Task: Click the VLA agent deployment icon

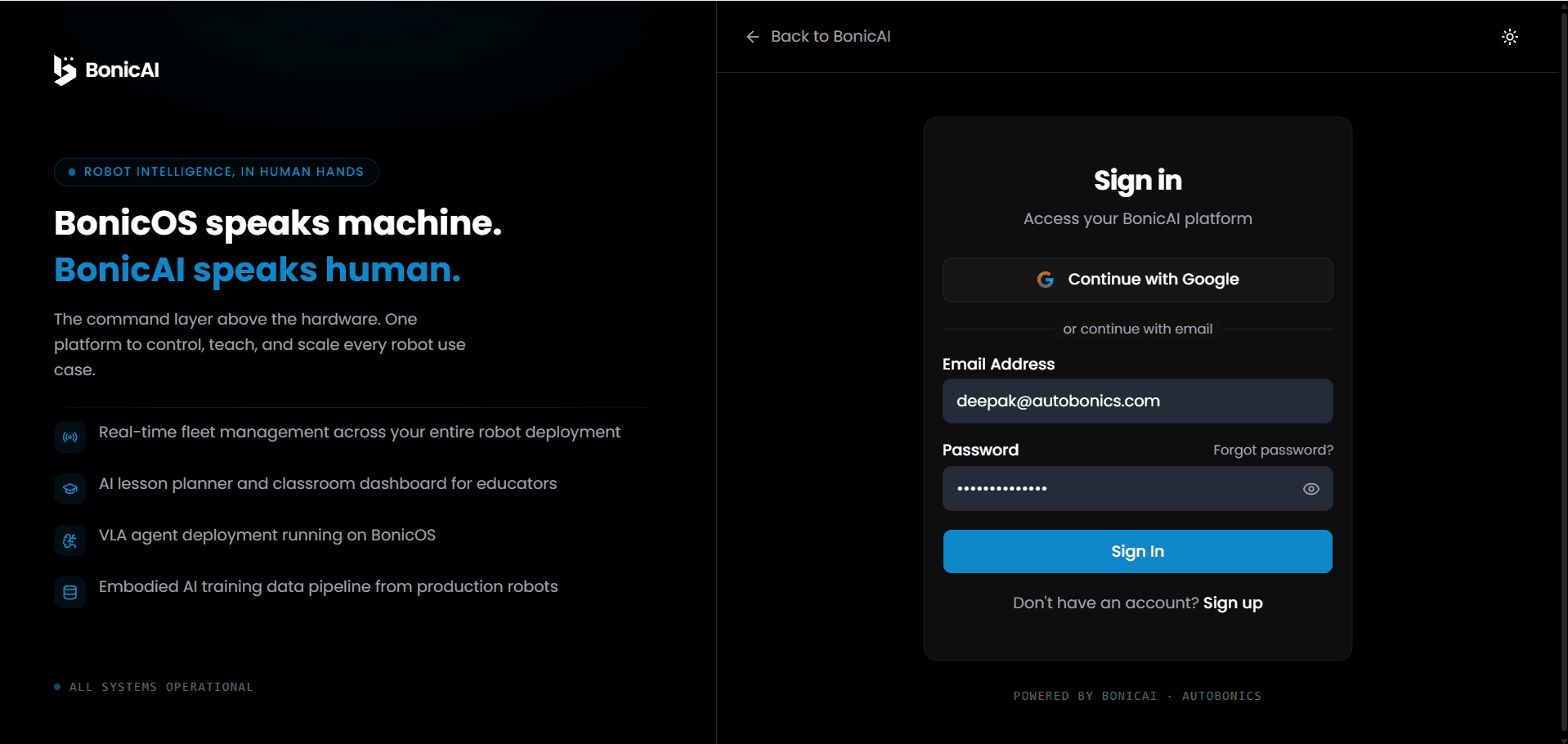Action: pyautogui.click(x=70, y=540)
